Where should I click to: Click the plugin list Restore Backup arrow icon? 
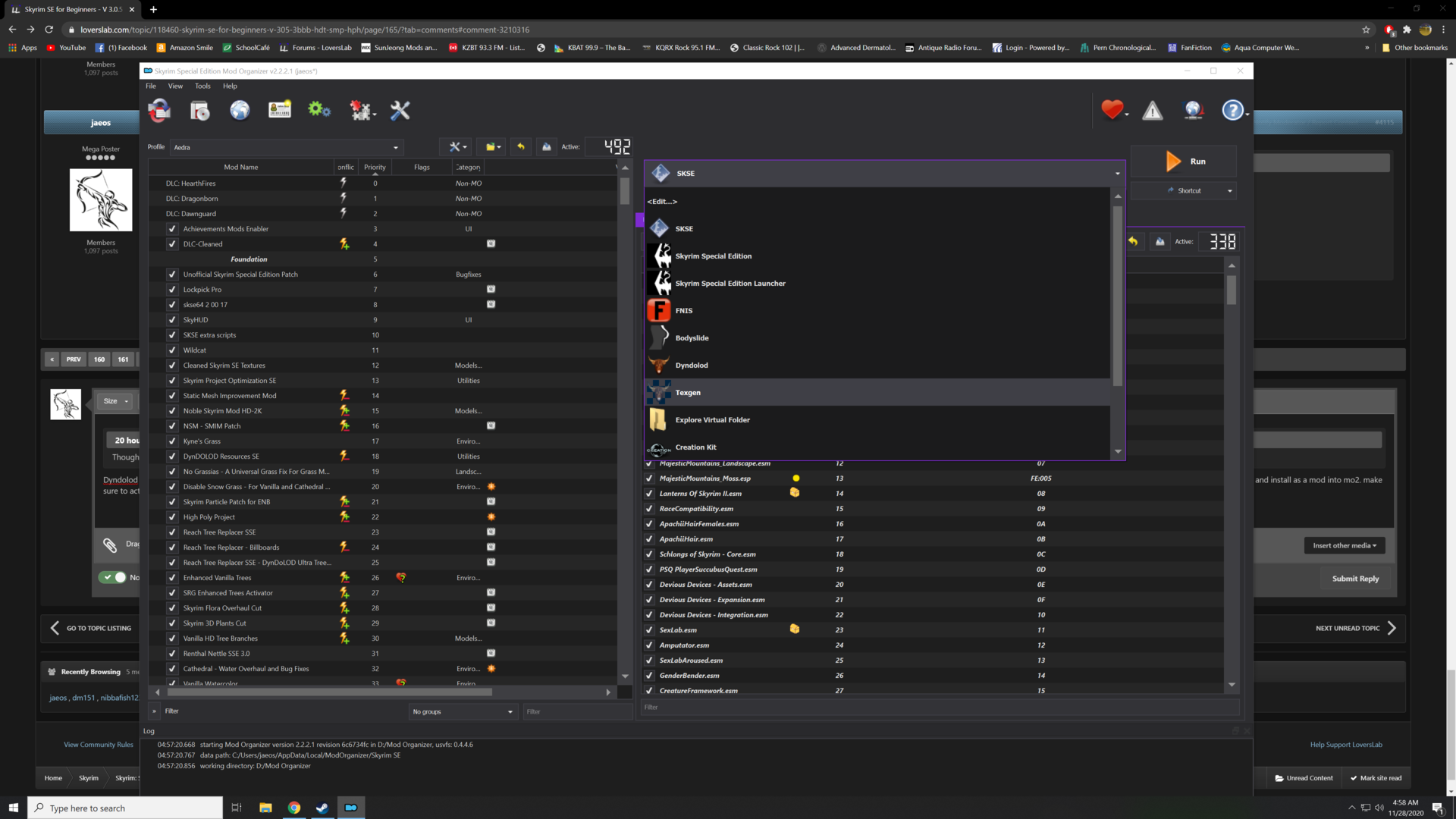tap(1133, 241)
